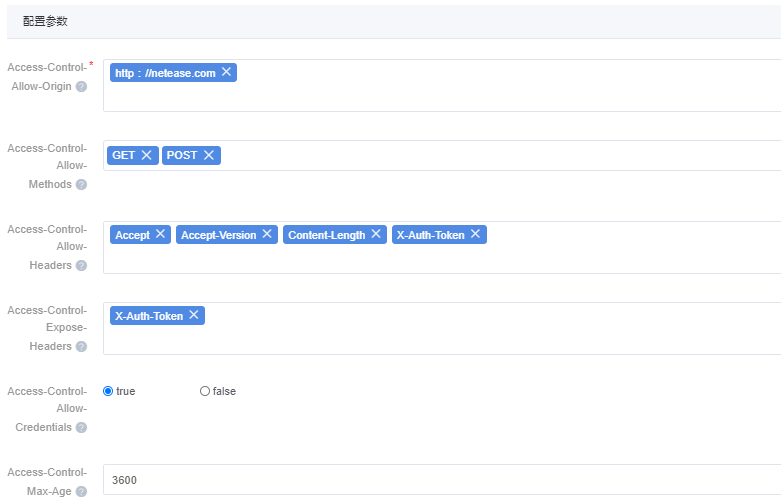This screenshot has width=781, height=504.
Task: Show help for Access-Control-Allow-Credentials
Action: click(x=81, y=428)
